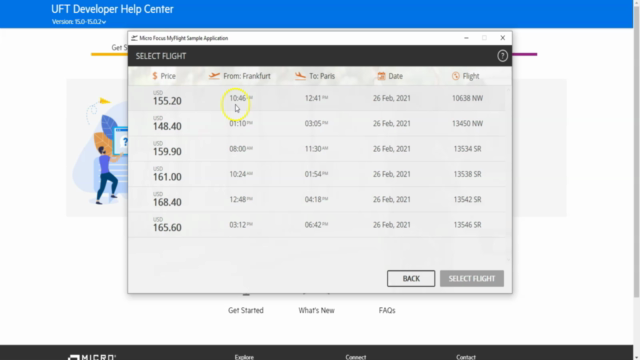This screenshot has width=640, height=360.
Task: Select the flight priced 148.40
Action: pyautogui.click(x=317, y=124)
